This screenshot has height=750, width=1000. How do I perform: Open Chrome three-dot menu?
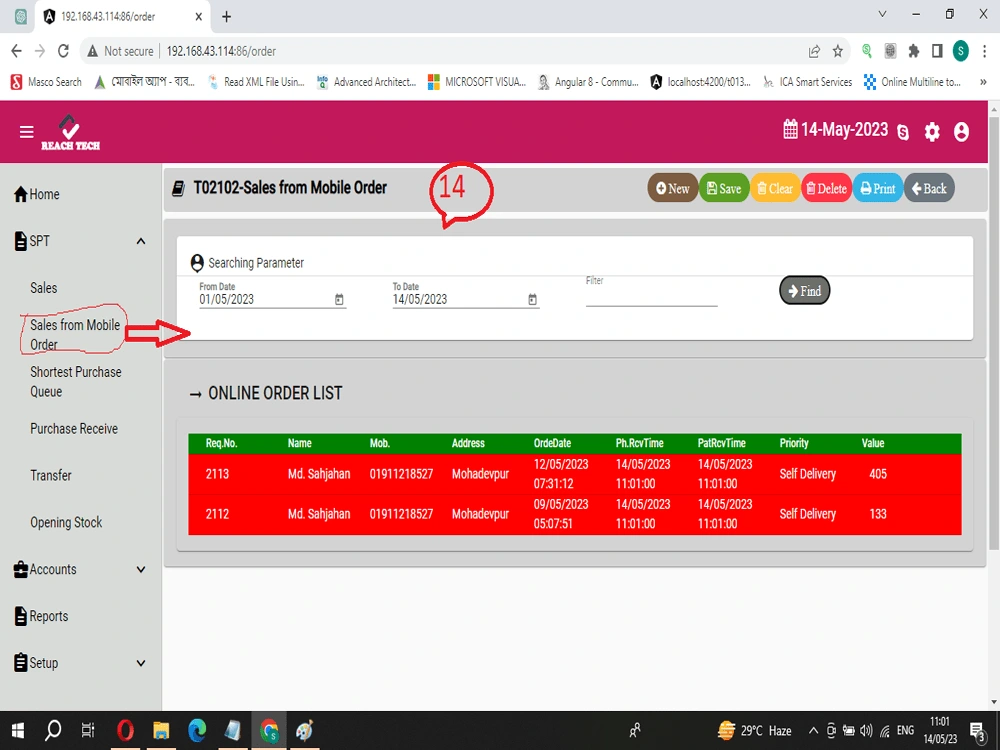click(985, 51)
